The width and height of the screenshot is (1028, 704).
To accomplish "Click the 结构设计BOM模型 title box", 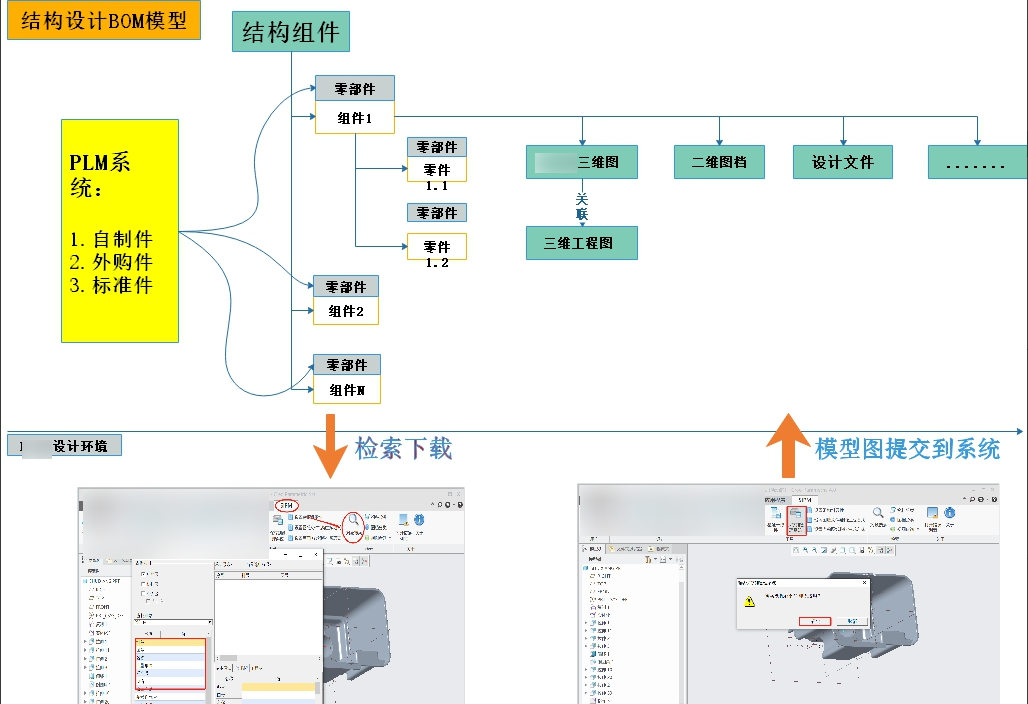I will click(x=104, y=20).
